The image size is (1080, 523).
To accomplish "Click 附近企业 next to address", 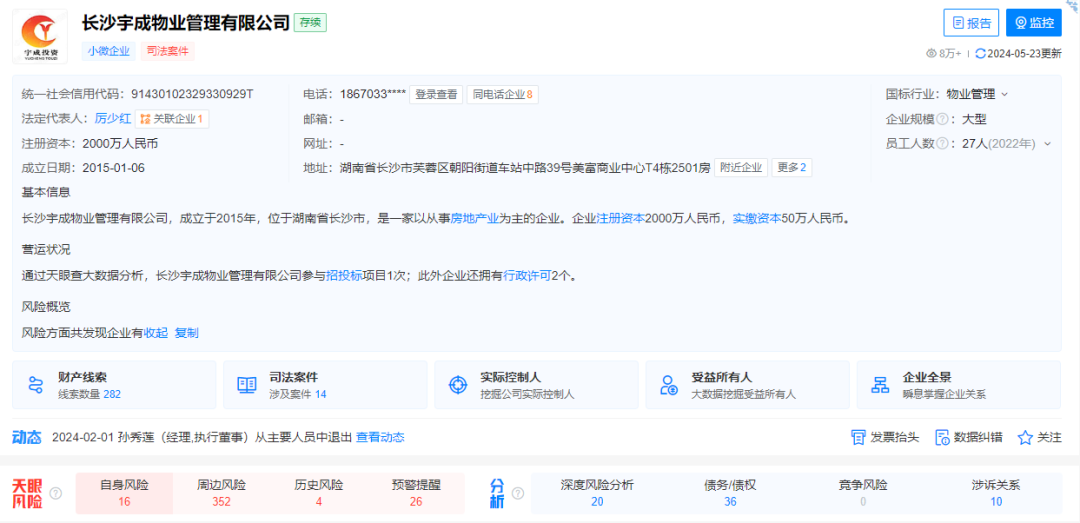I will click(x=740, y=167).
